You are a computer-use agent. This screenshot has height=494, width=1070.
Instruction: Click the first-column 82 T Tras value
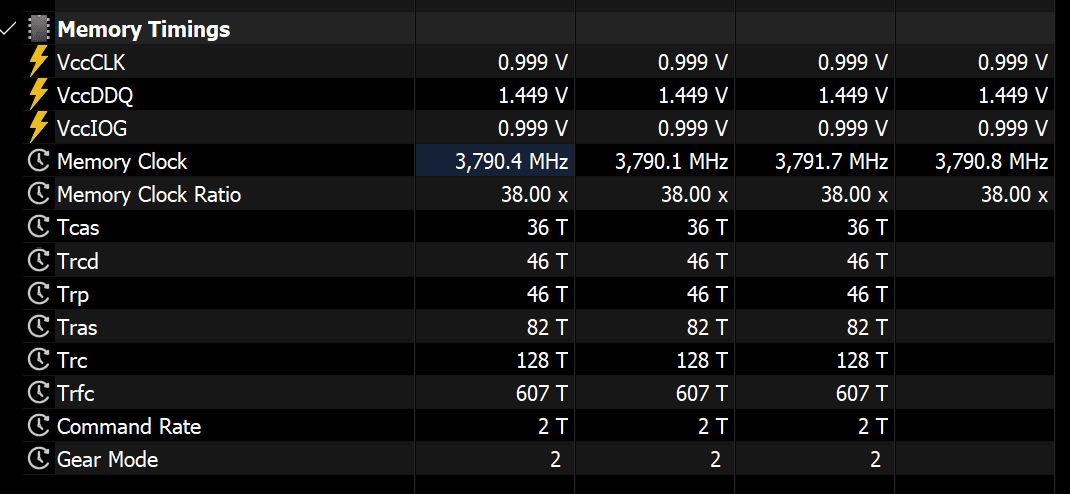coord(547,328)
